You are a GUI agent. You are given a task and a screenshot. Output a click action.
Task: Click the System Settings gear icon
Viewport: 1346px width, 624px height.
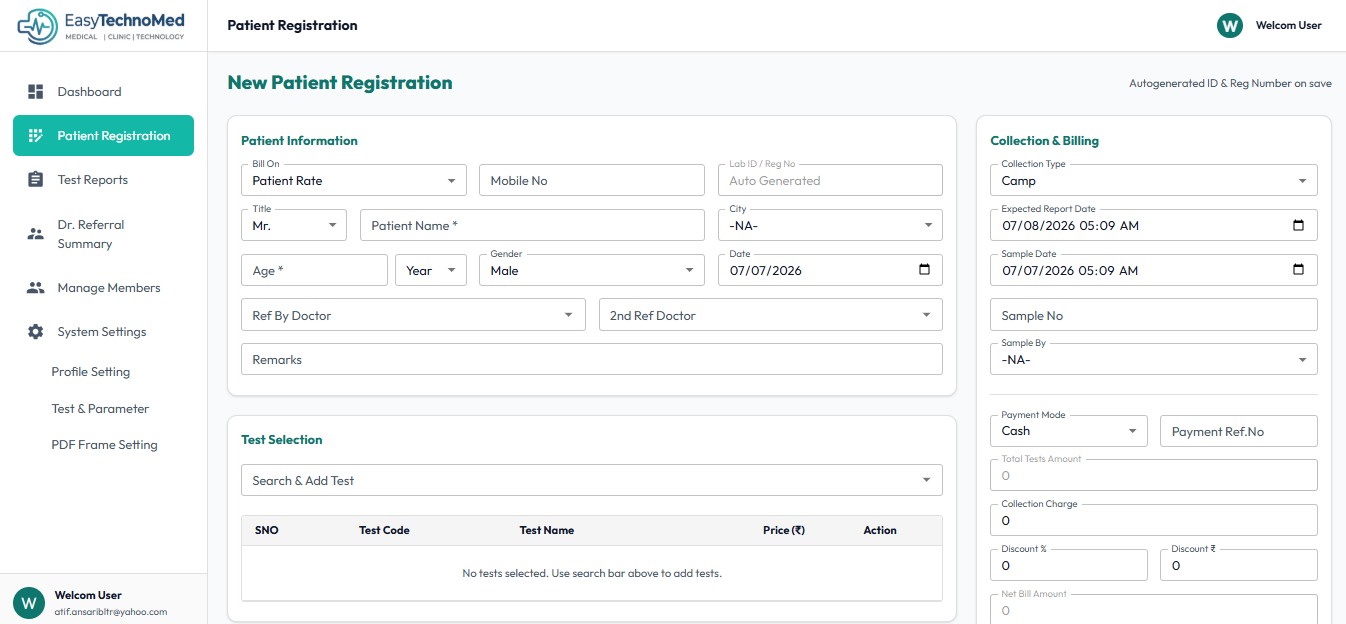pos(36,332)
